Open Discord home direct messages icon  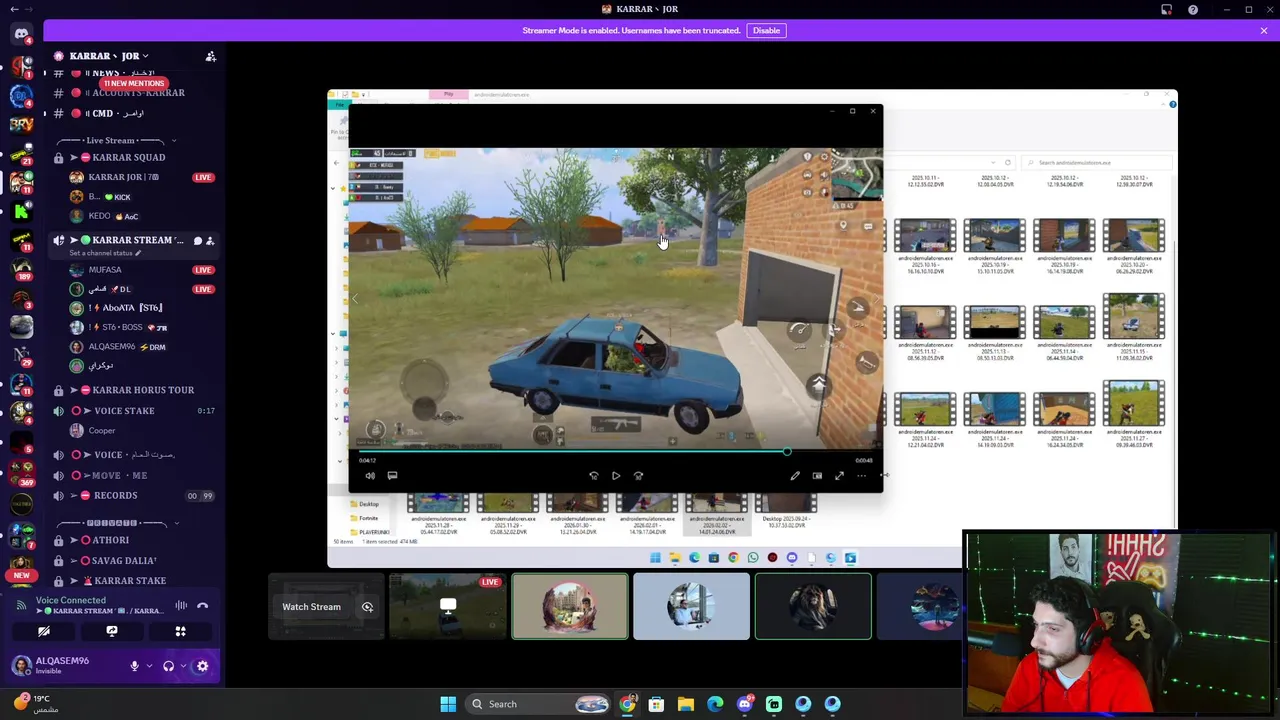tap(21, 33)
